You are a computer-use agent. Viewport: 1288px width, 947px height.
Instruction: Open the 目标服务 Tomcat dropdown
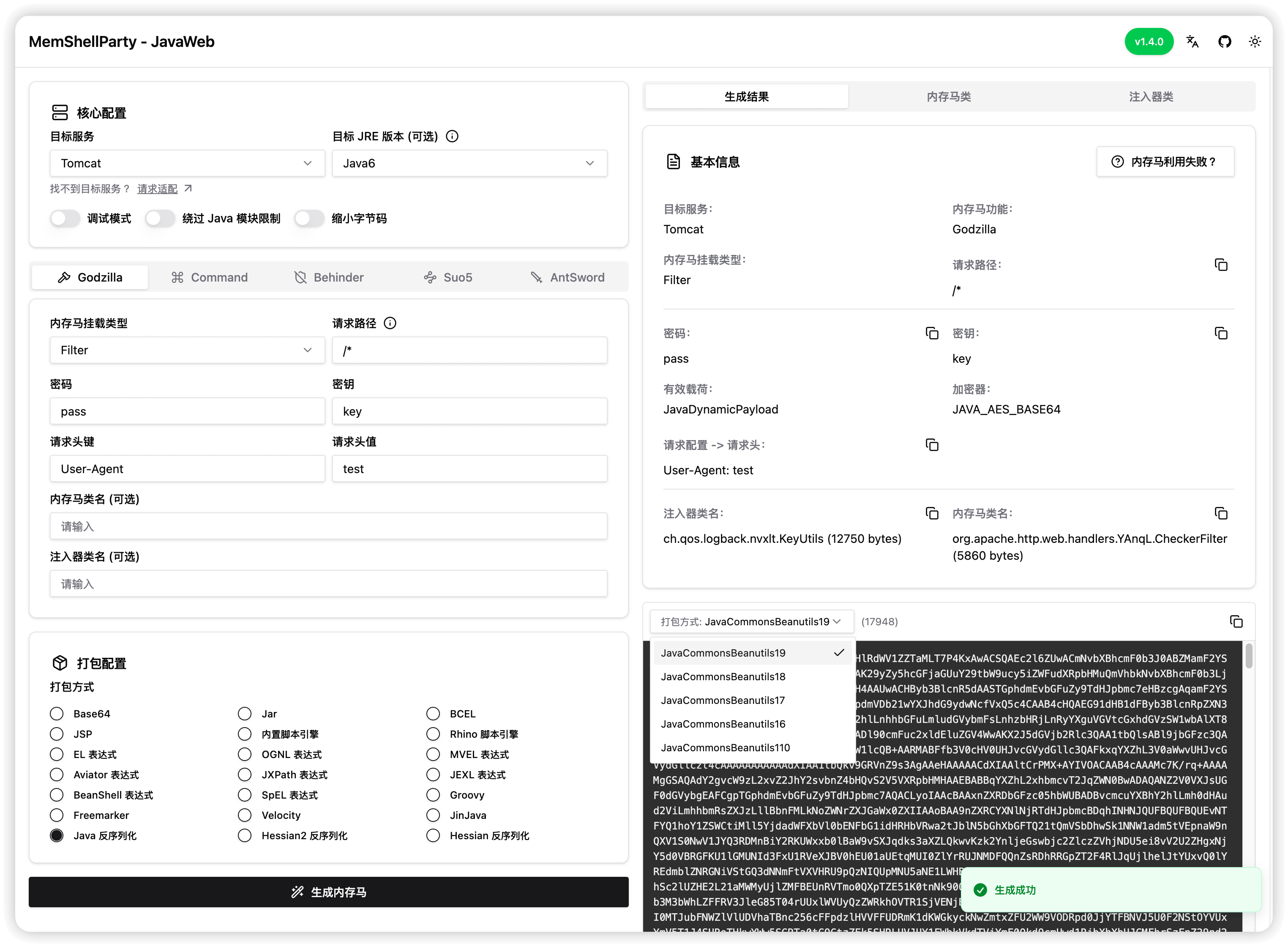tap(187, 163)
